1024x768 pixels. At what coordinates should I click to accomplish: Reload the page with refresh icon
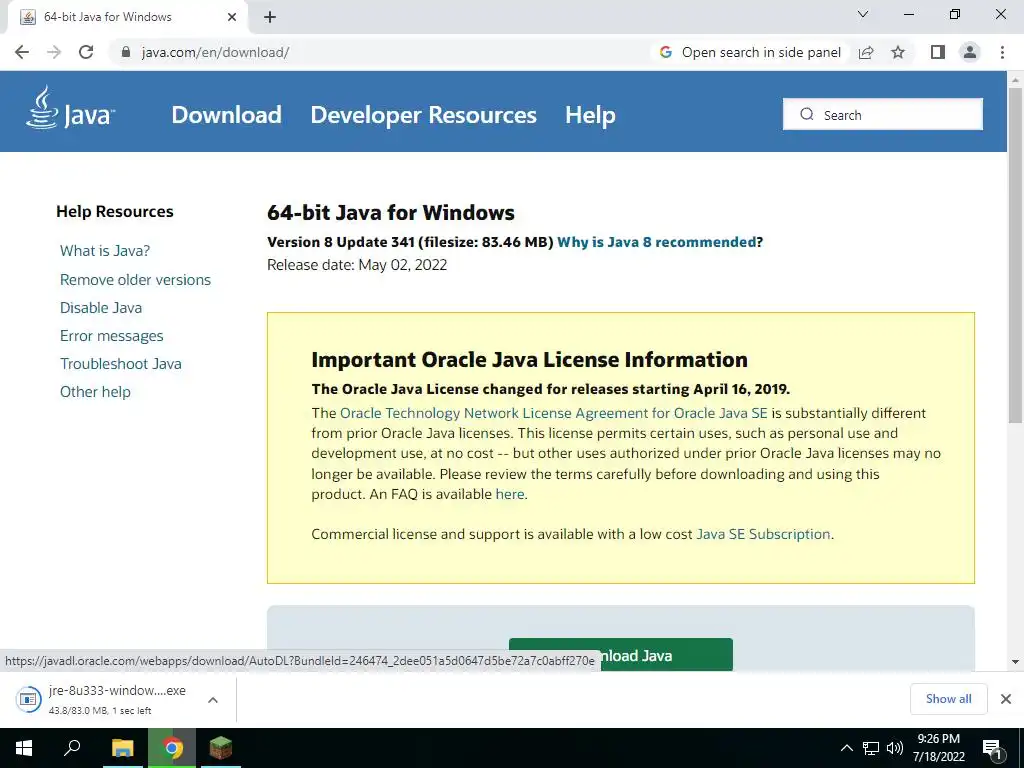86,52
